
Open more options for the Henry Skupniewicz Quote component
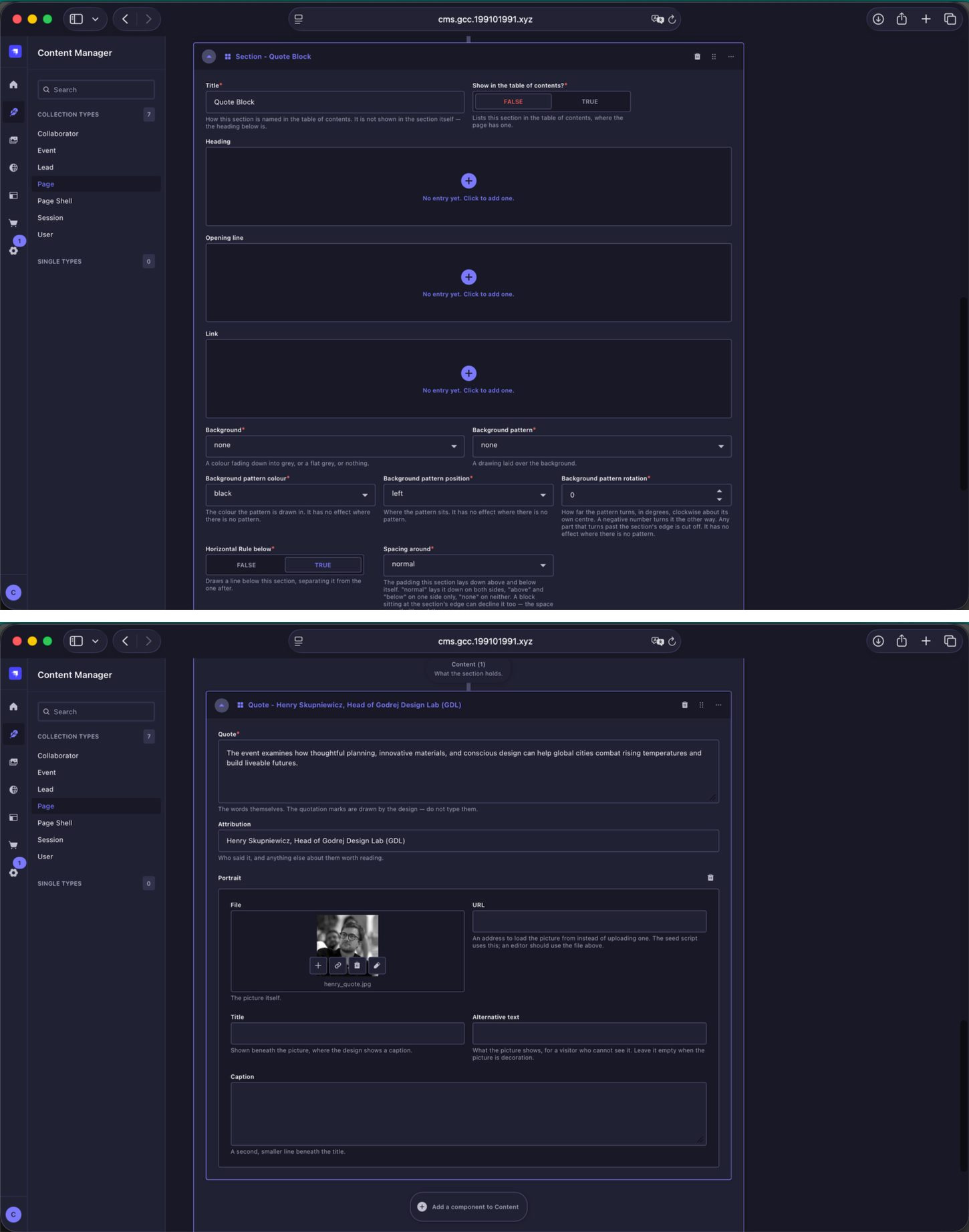click(x=718, y=705)
